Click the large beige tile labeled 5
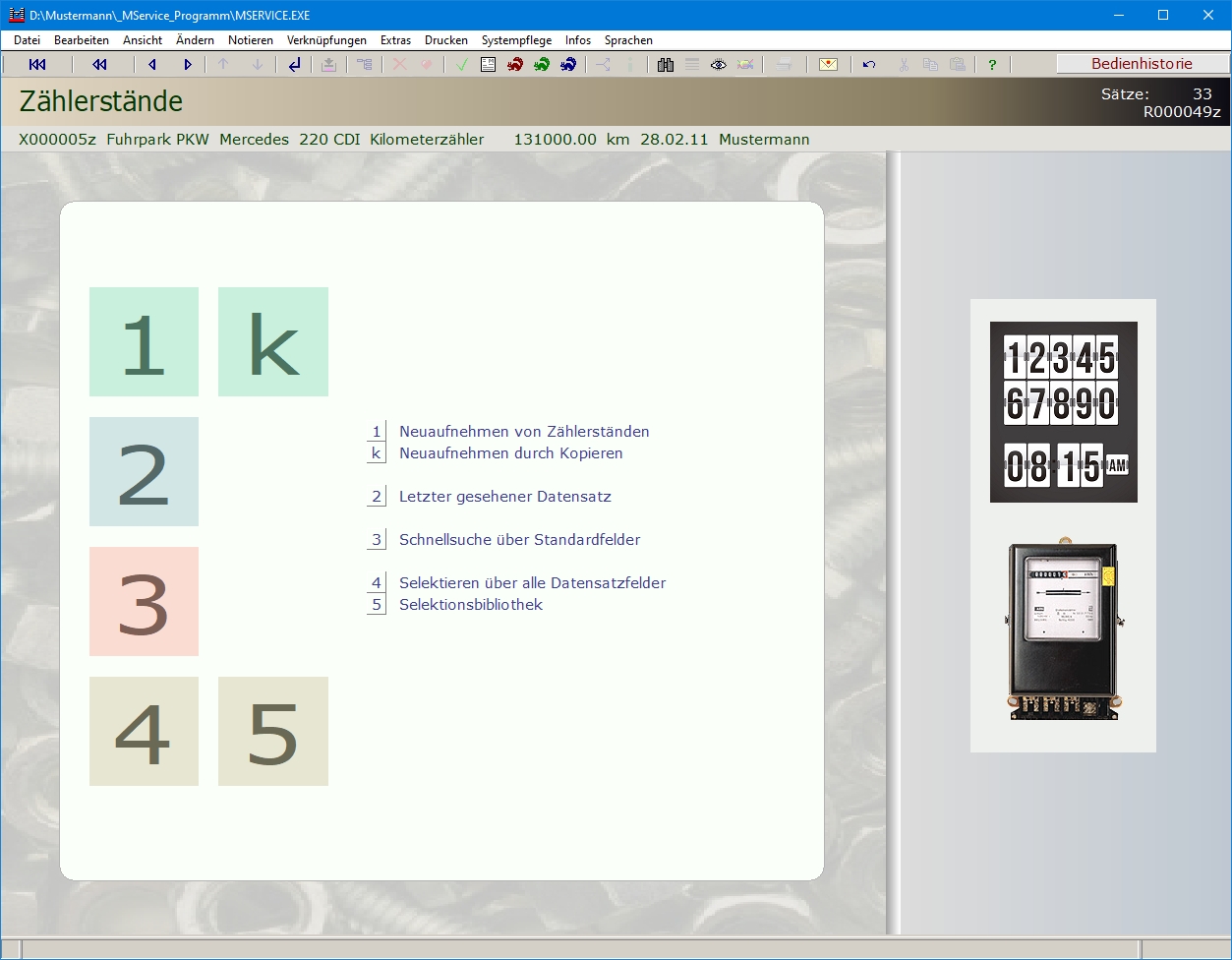 coord(273,732)
